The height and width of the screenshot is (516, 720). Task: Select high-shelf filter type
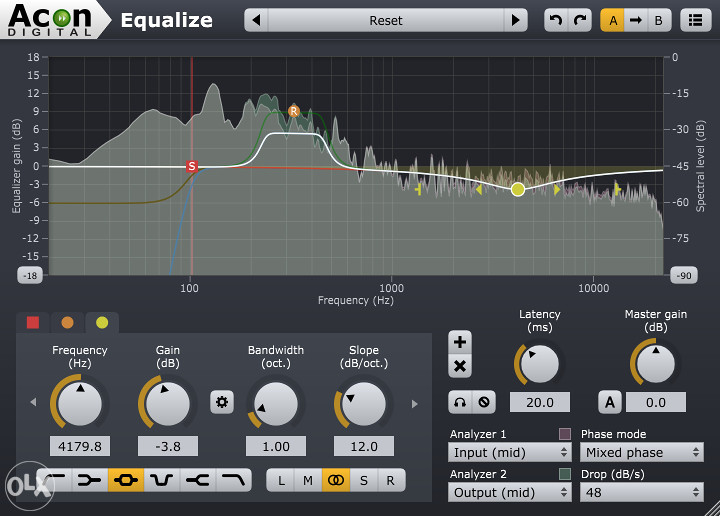coord(197,480)
